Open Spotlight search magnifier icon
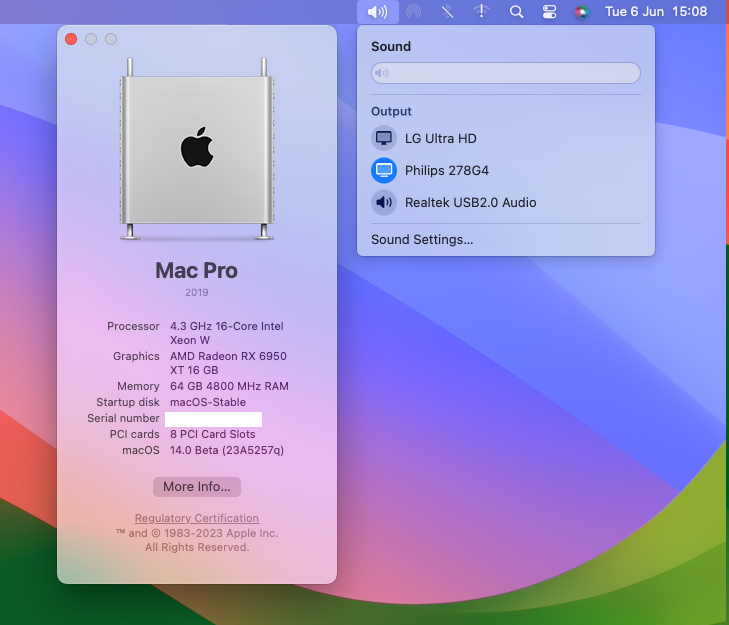 click(x=516, y=12)
